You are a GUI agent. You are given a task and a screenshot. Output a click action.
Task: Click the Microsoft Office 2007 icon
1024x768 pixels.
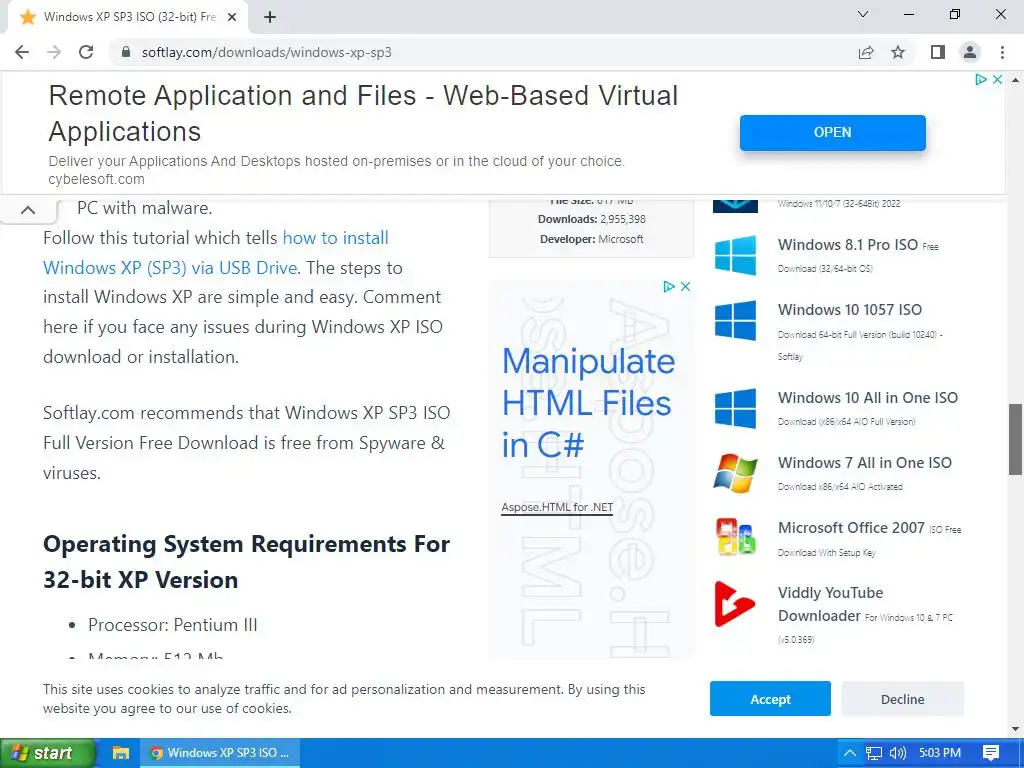[735, 537]
